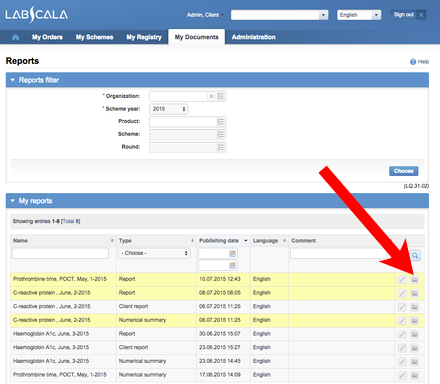Click the LabScala logo
The width and height of the screenshot is (440, 384).
[x=37, y=15]
